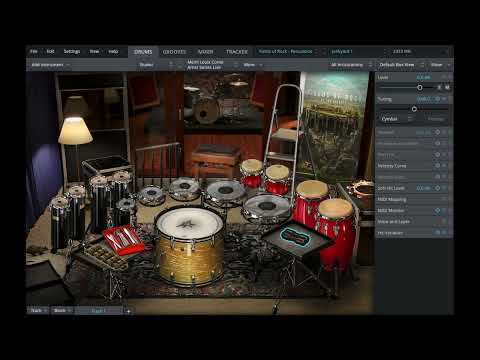This screenshot has width=480, height=360.
Task: Select the left red bongo drum
Action: 252,173
